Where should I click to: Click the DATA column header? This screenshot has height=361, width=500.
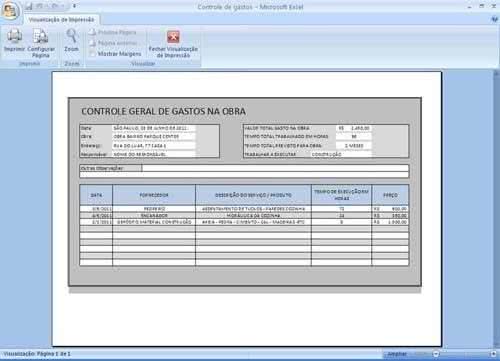click(x=96, y=195)
